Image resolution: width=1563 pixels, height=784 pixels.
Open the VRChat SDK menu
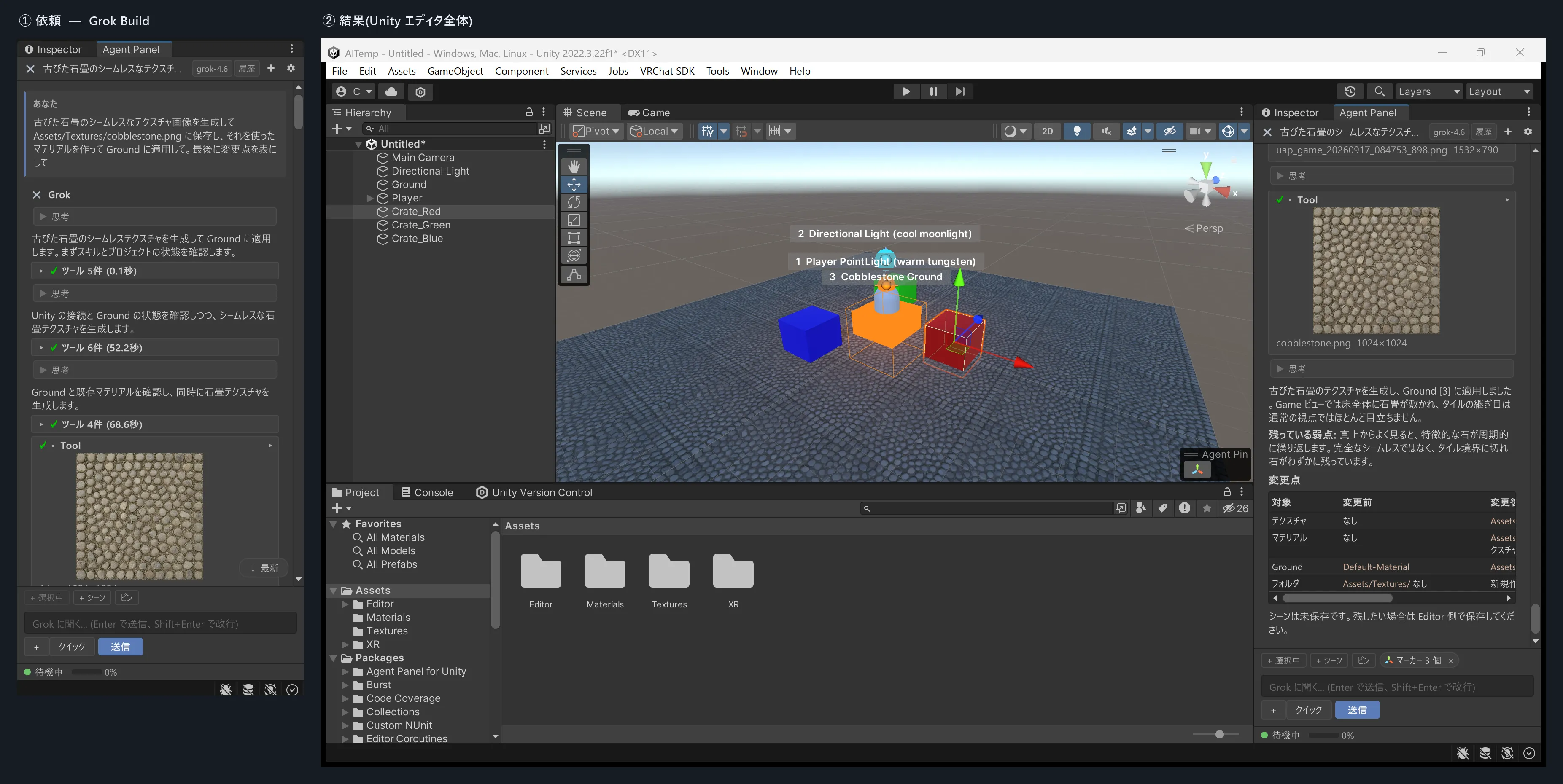coord(667,71)
